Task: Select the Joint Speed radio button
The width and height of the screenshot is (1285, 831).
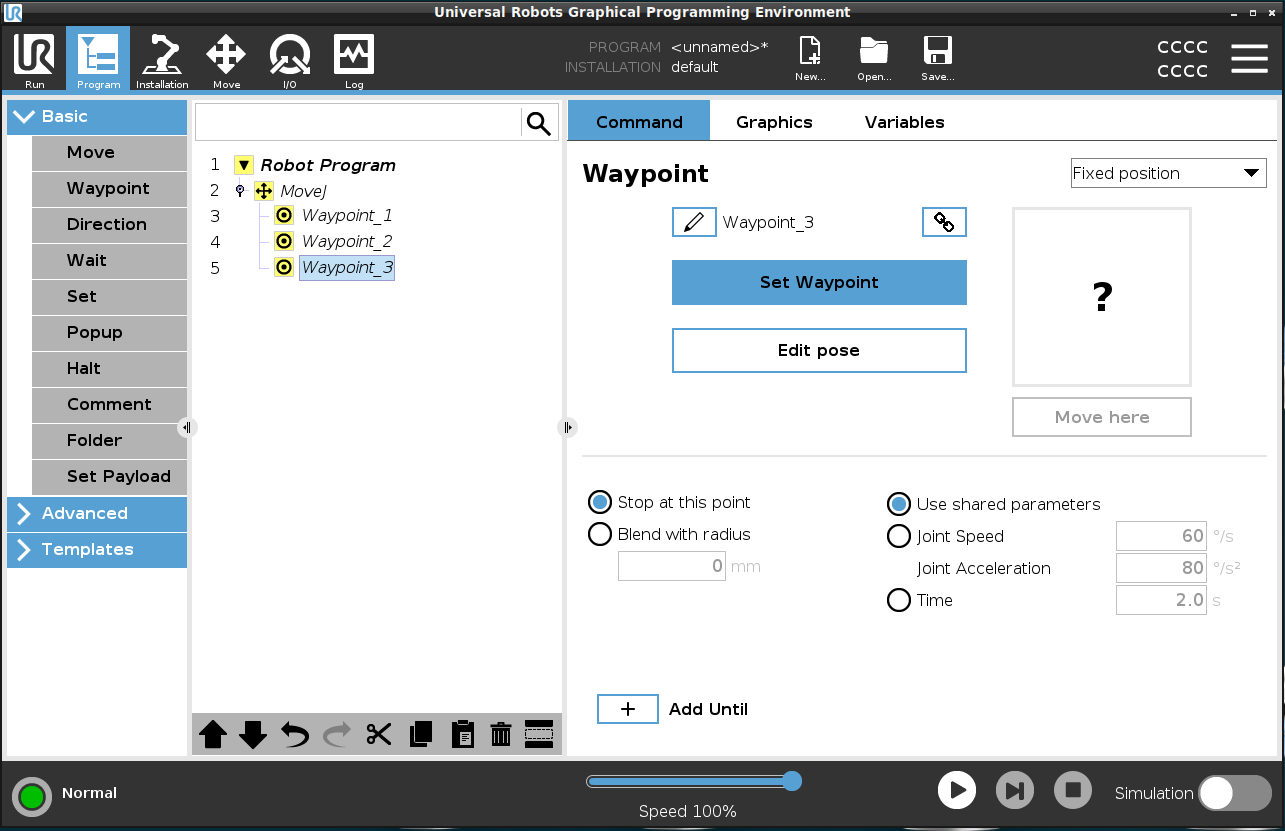Action: [899, 536]
